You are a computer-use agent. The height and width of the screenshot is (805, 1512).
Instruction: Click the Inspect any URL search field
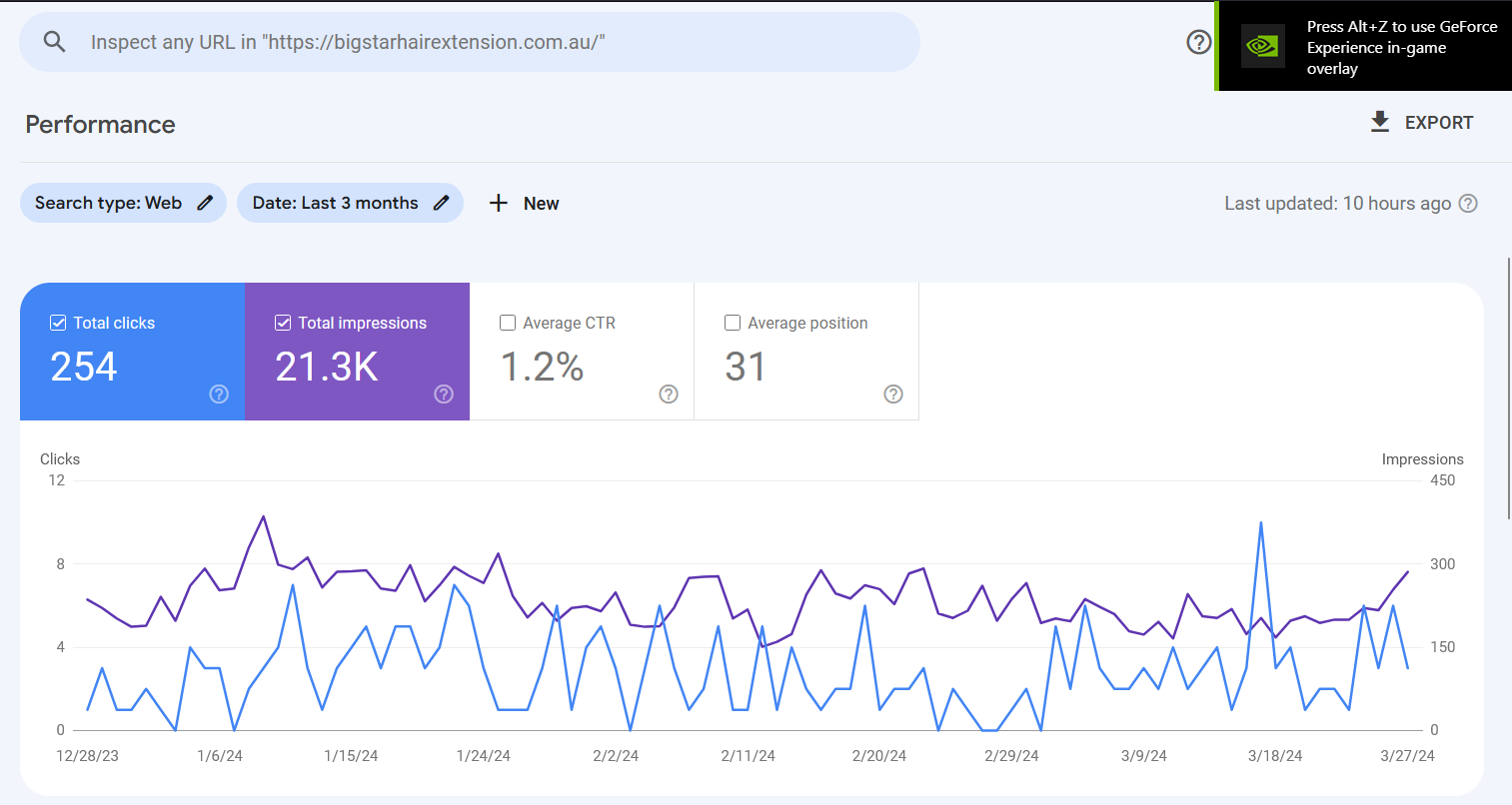480,42
